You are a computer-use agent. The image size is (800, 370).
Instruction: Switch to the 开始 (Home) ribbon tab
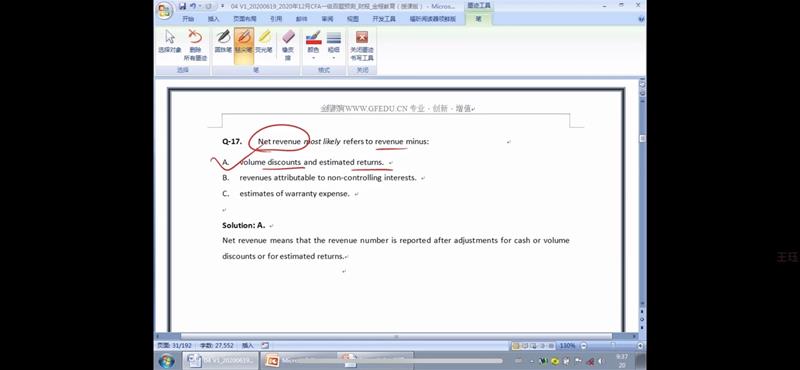pos(188,19)
